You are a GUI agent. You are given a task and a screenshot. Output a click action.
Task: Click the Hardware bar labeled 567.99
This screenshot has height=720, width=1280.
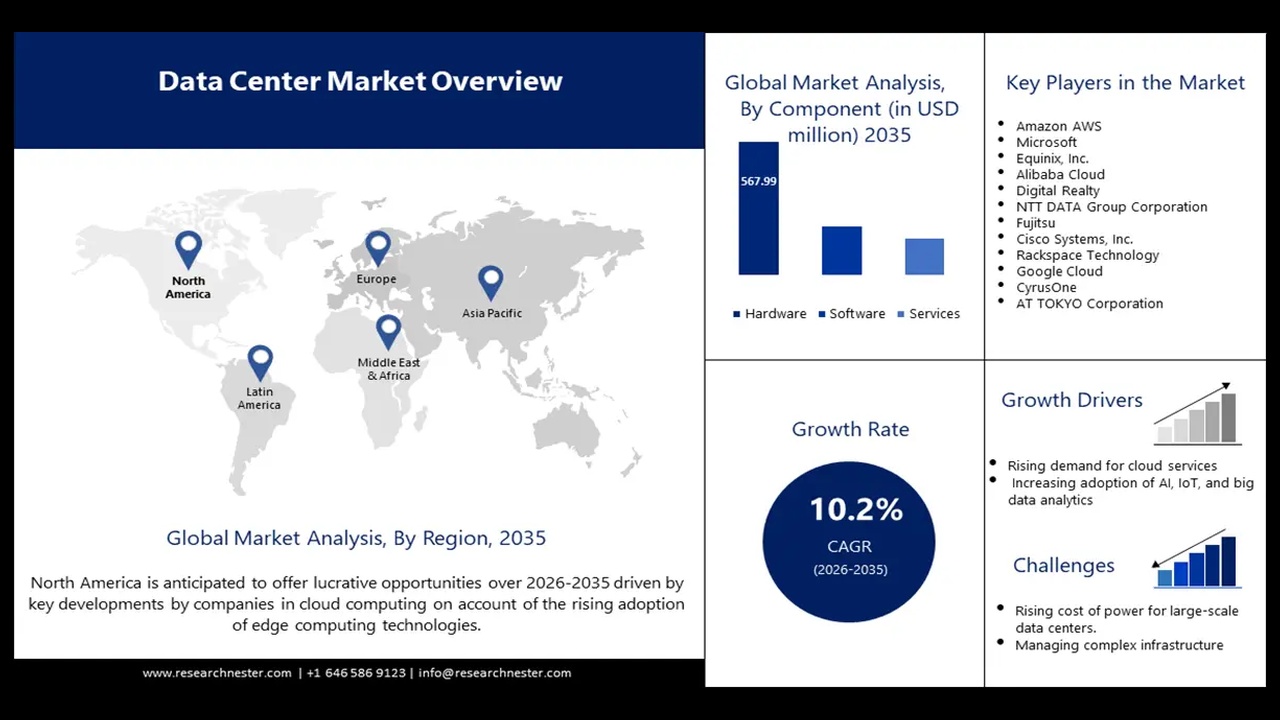pyautogui.click(x=758, y=208)
